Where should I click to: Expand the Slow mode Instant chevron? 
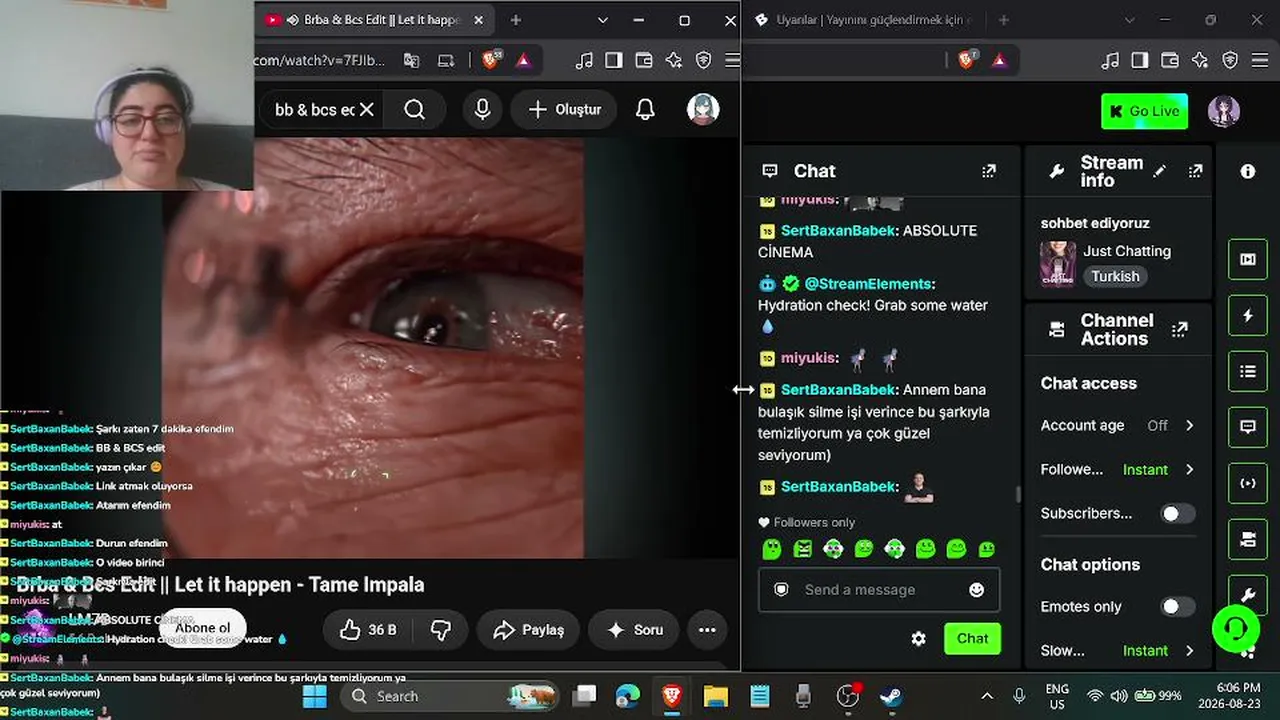pos(1189,650)
